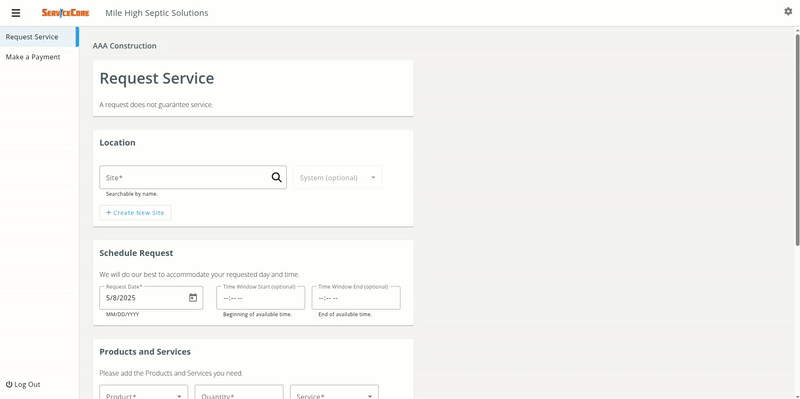Click the Quantity input field

[x=239, y=392]
